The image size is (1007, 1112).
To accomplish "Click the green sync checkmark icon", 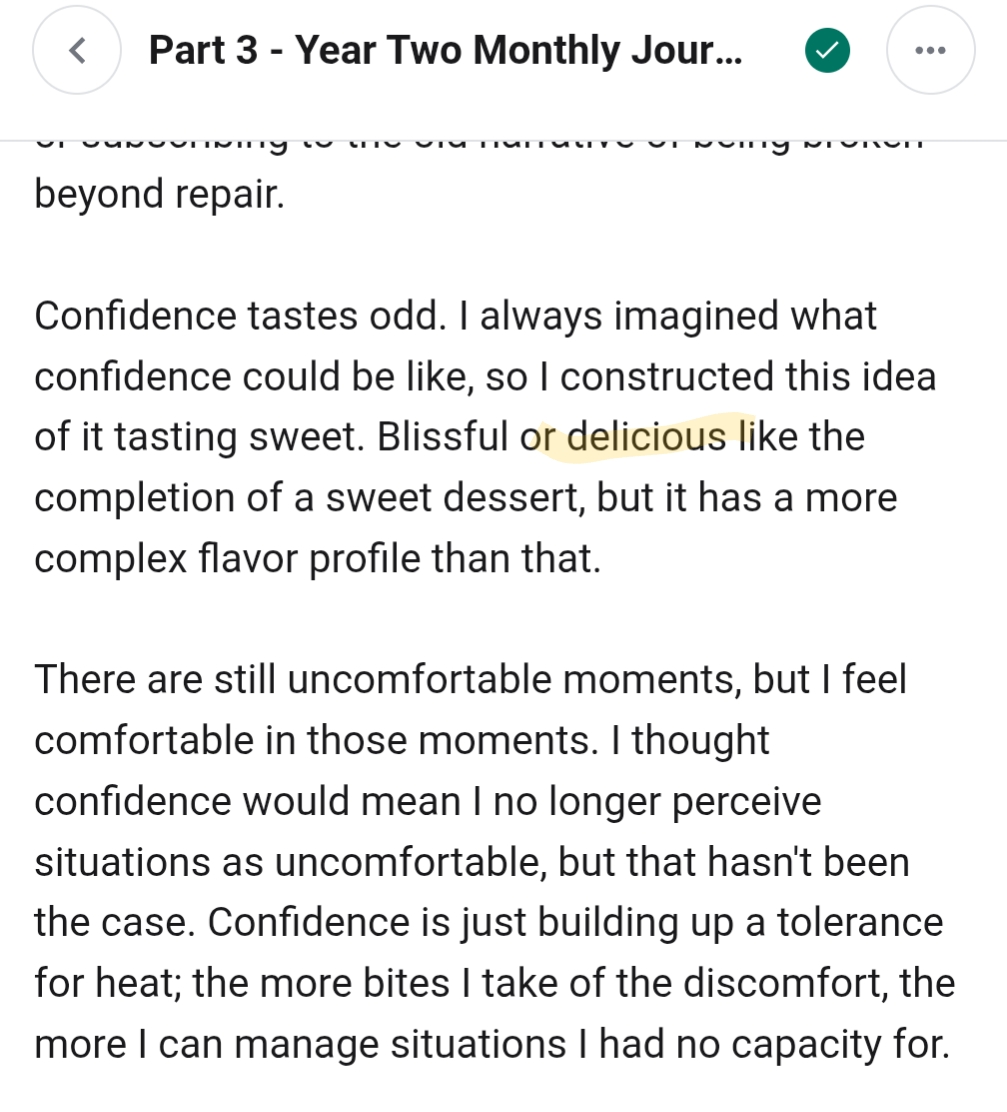I will pos(827,50).
